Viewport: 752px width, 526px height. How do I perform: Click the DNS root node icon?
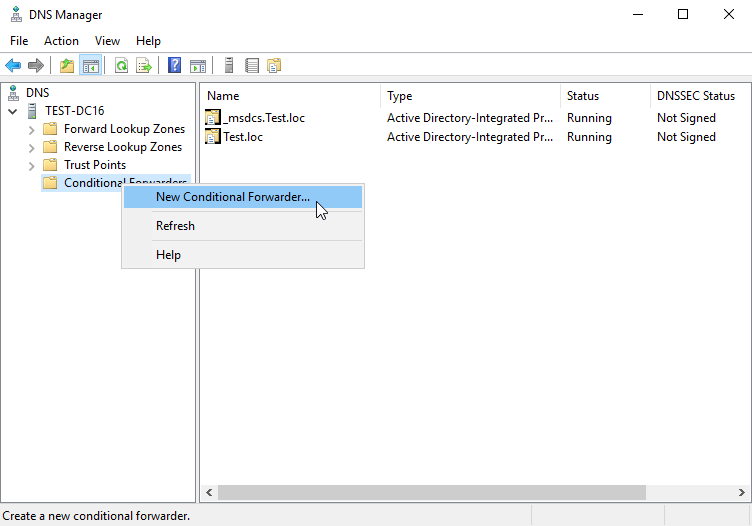[13, 93]
